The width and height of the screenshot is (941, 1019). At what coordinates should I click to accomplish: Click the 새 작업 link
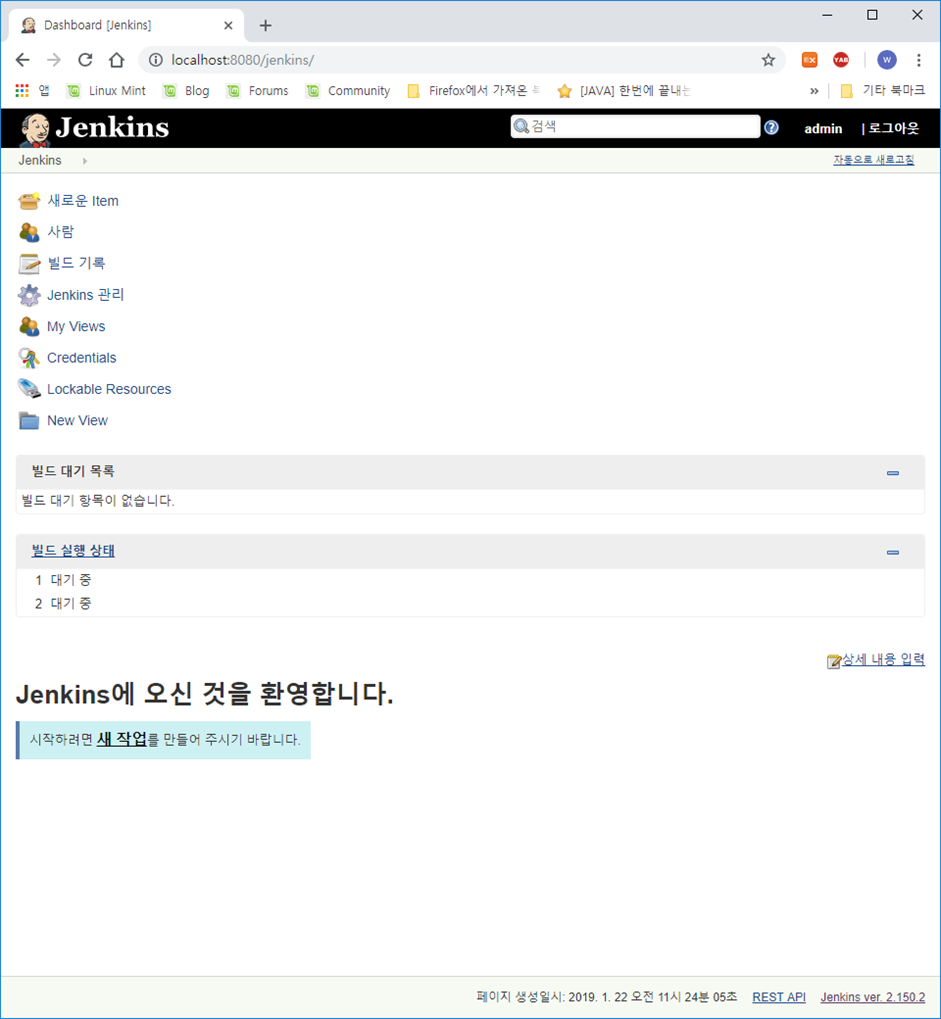click(x=122, y=740)
